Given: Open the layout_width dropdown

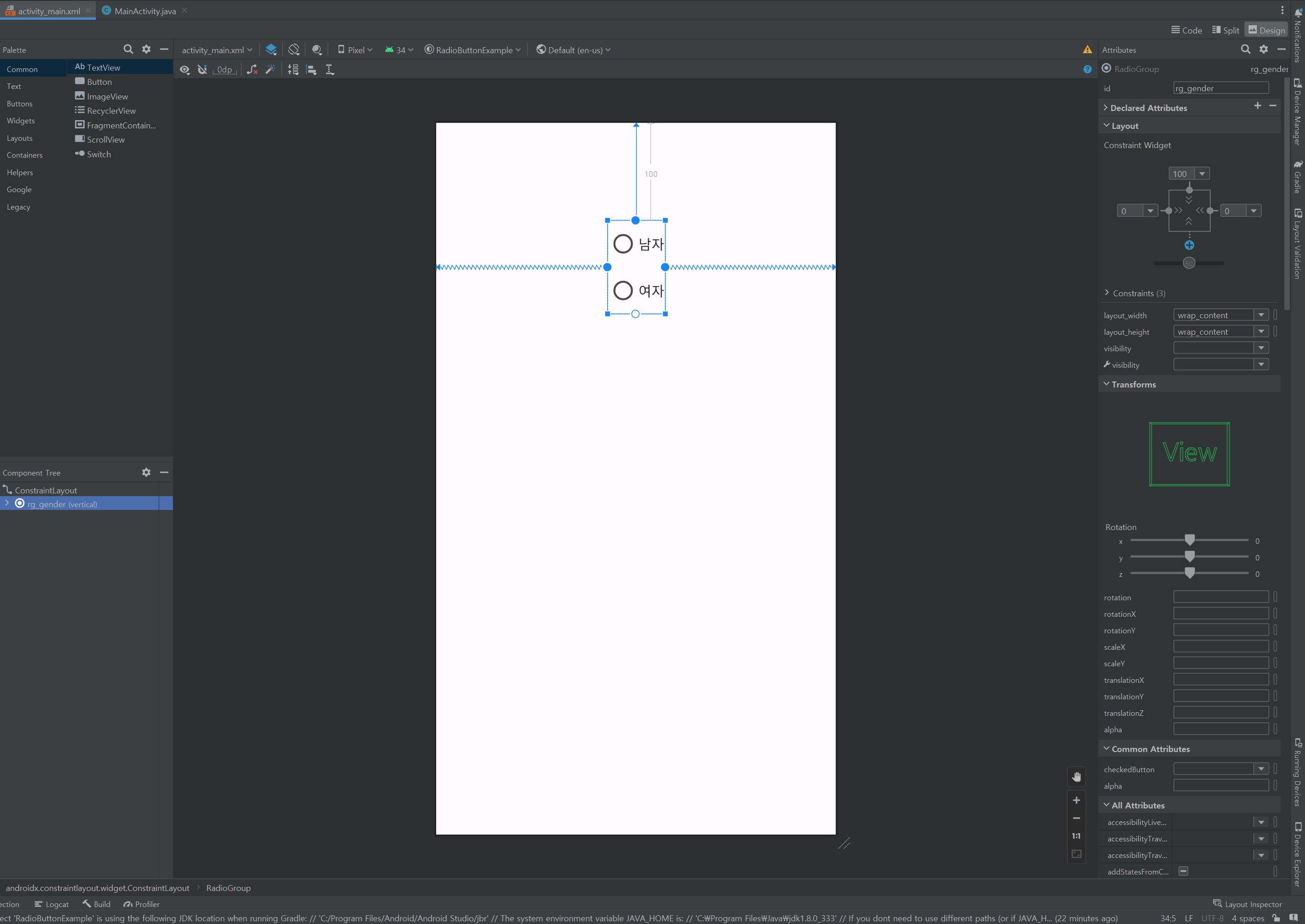Looking at the screenshot, I should 1261,315.
